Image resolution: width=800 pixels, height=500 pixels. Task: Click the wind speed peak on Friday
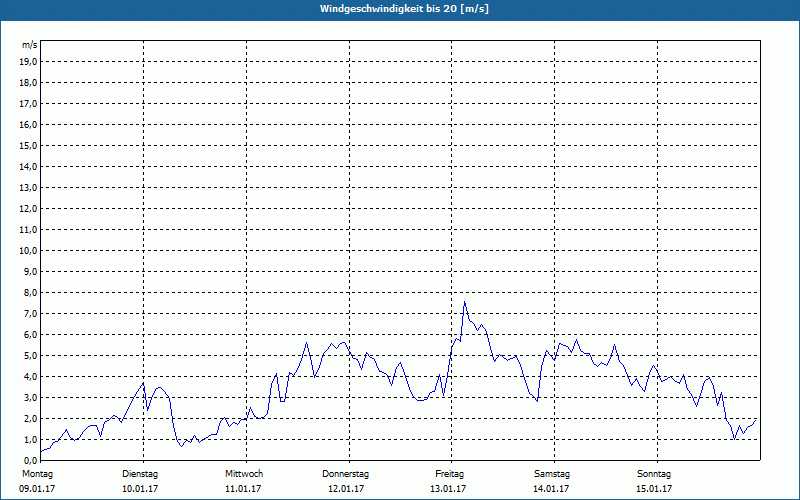[x=464, y=302]
